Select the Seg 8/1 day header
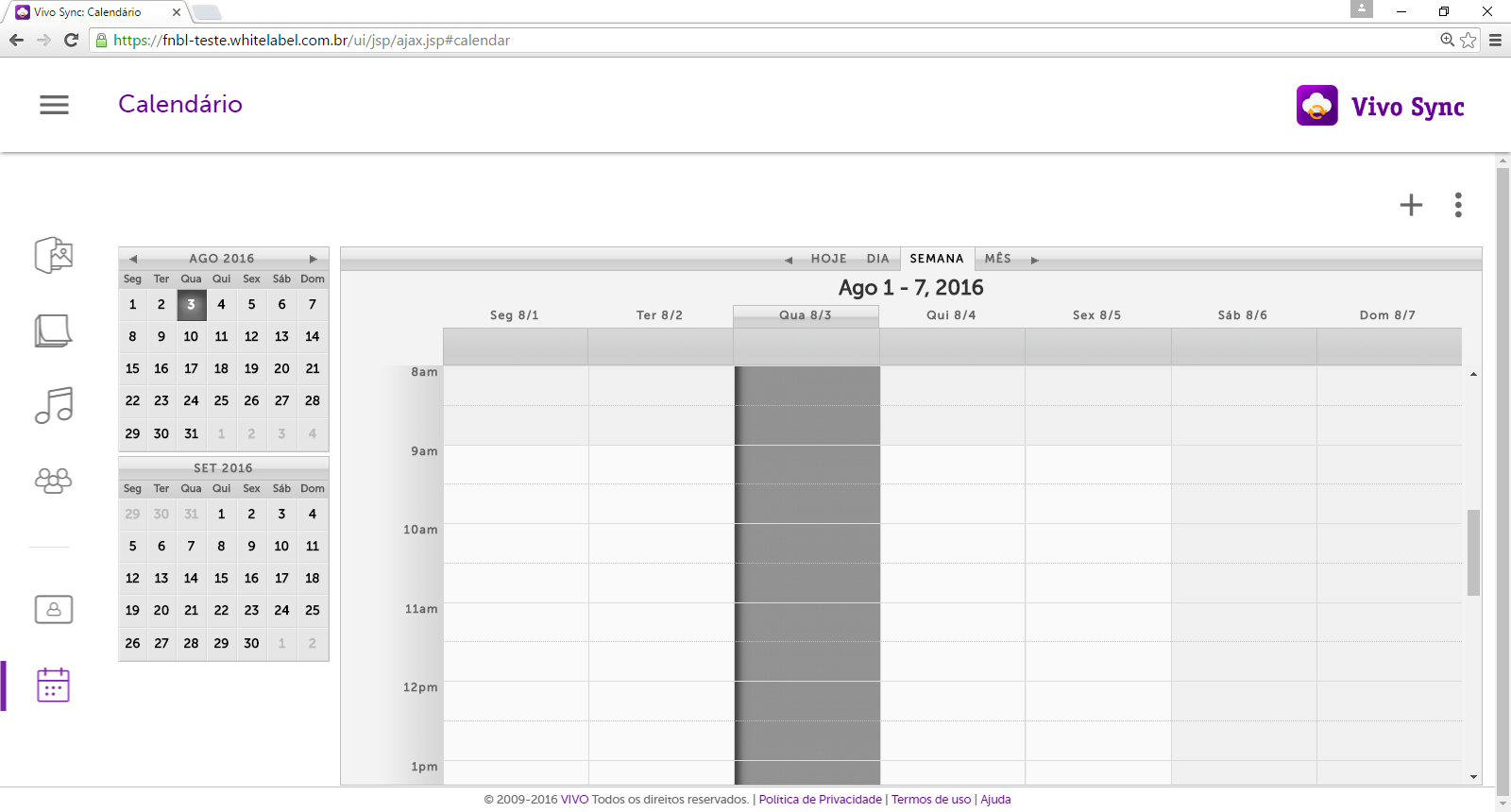 [515, 315]
